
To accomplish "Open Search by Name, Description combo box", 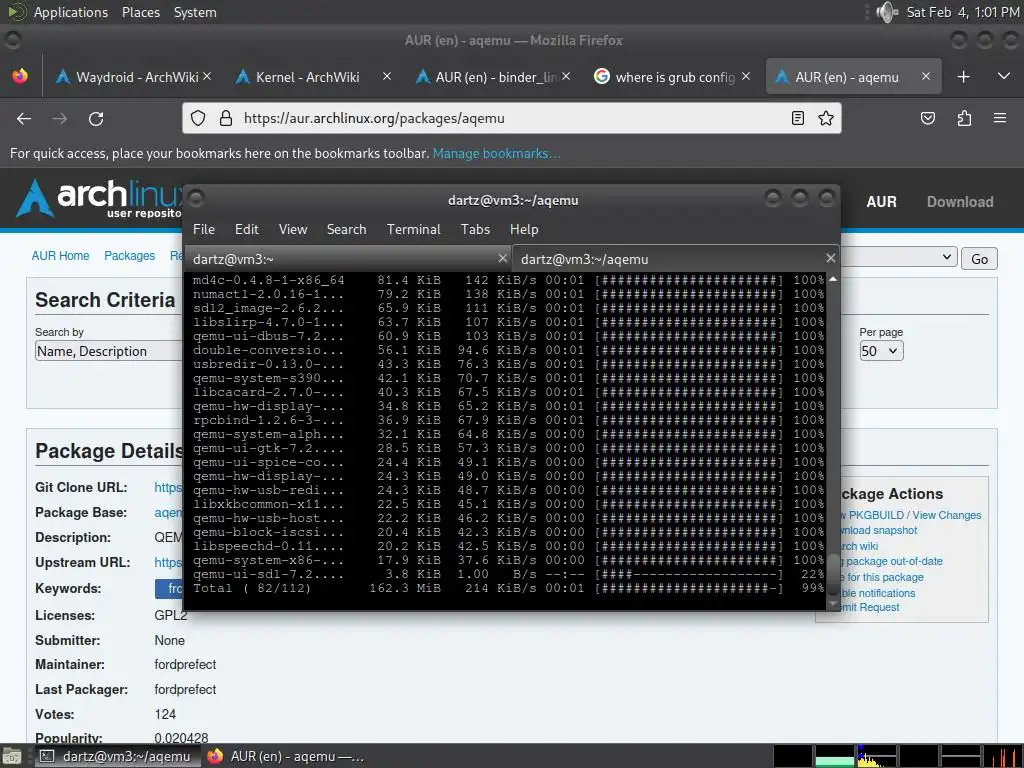I will pos(108,351).
